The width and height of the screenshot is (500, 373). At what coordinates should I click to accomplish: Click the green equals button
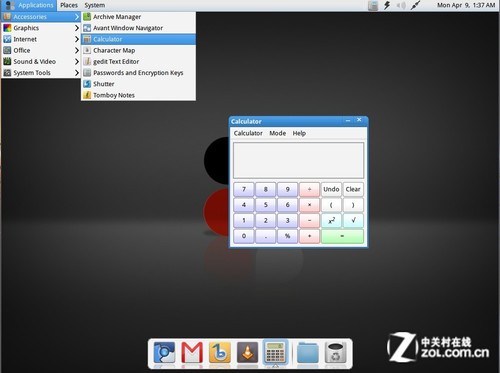pos(342,236)
